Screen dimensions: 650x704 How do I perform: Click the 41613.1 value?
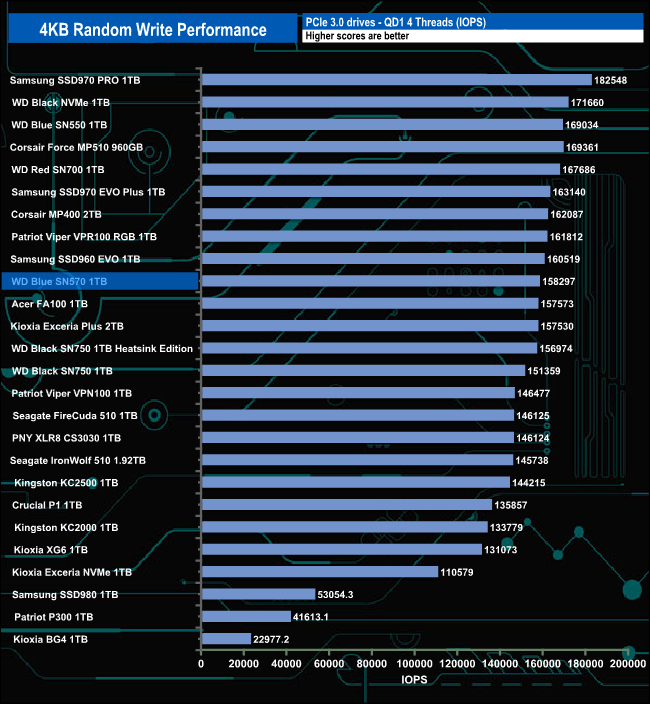(311, 617)
